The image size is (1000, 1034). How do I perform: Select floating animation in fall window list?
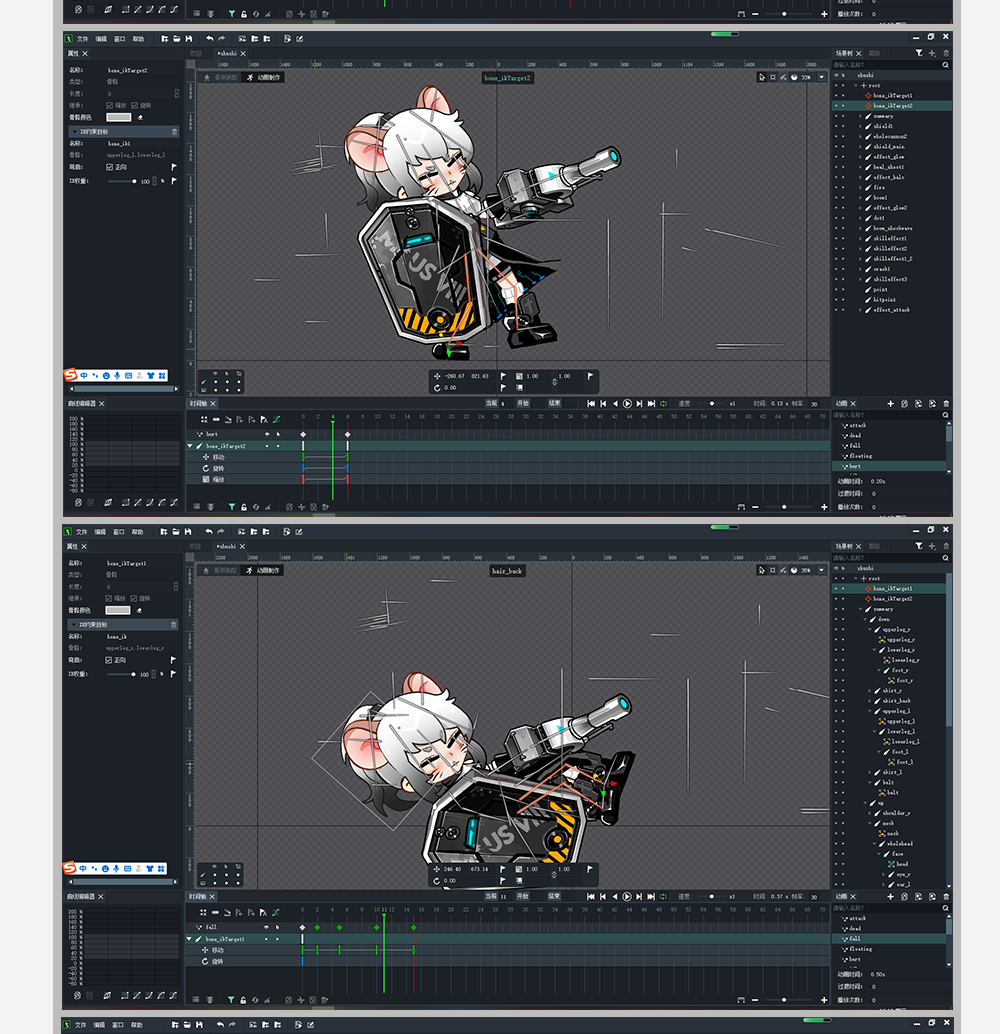[x=861, y=949]
